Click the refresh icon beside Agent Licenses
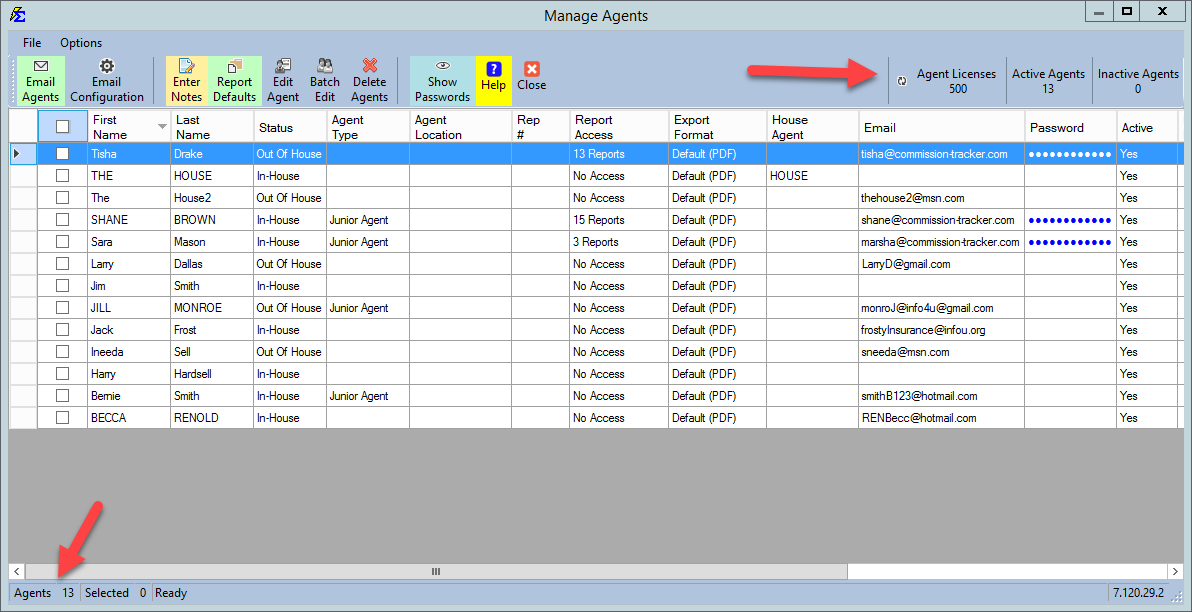Viewport: 1192px width, 612px height. [902, 81]
